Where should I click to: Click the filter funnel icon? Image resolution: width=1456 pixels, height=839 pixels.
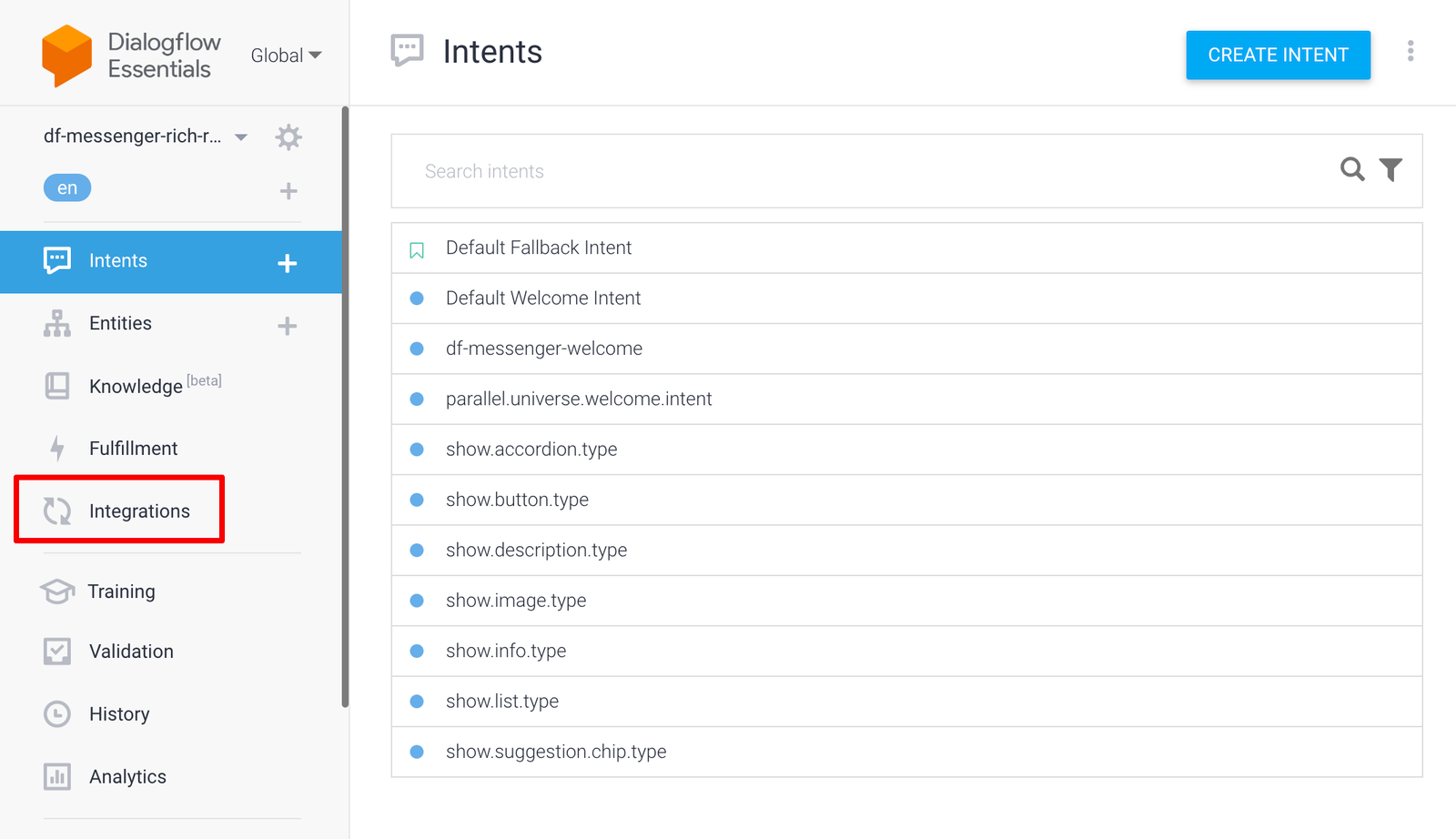click(1391, 169)
